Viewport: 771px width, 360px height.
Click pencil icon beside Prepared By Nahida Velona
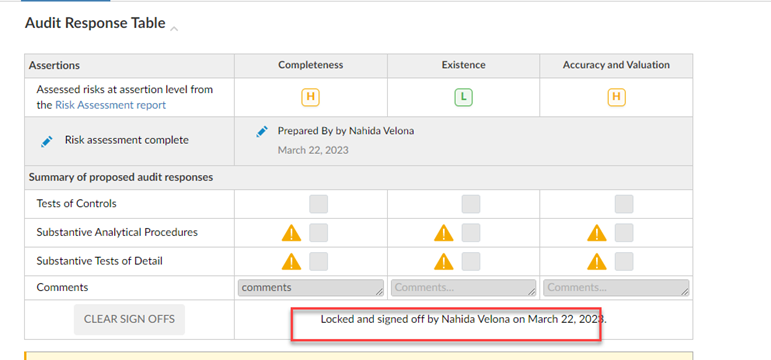[262, 131]
